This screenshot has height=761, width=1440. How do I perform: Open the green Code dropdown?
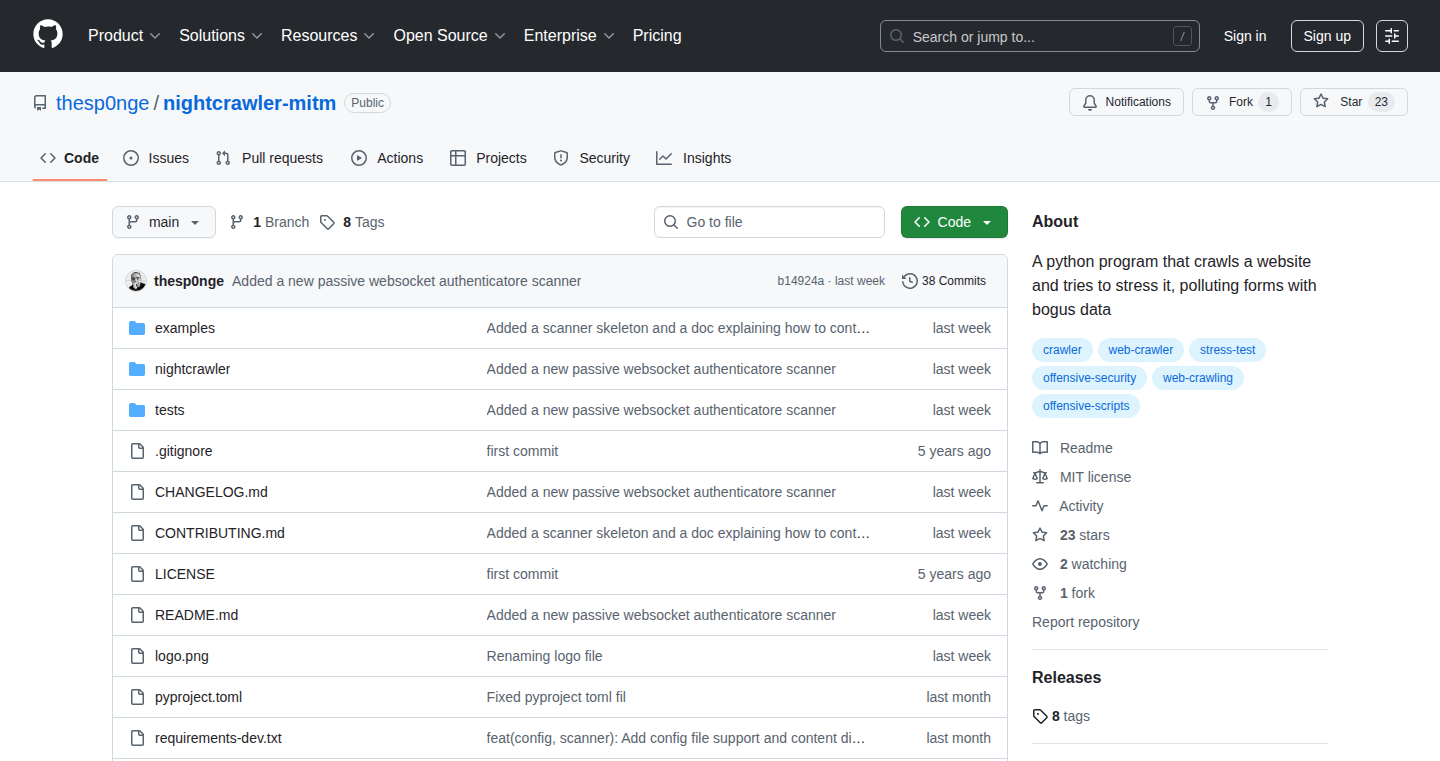pyautogui.click(x=954, y=222)
